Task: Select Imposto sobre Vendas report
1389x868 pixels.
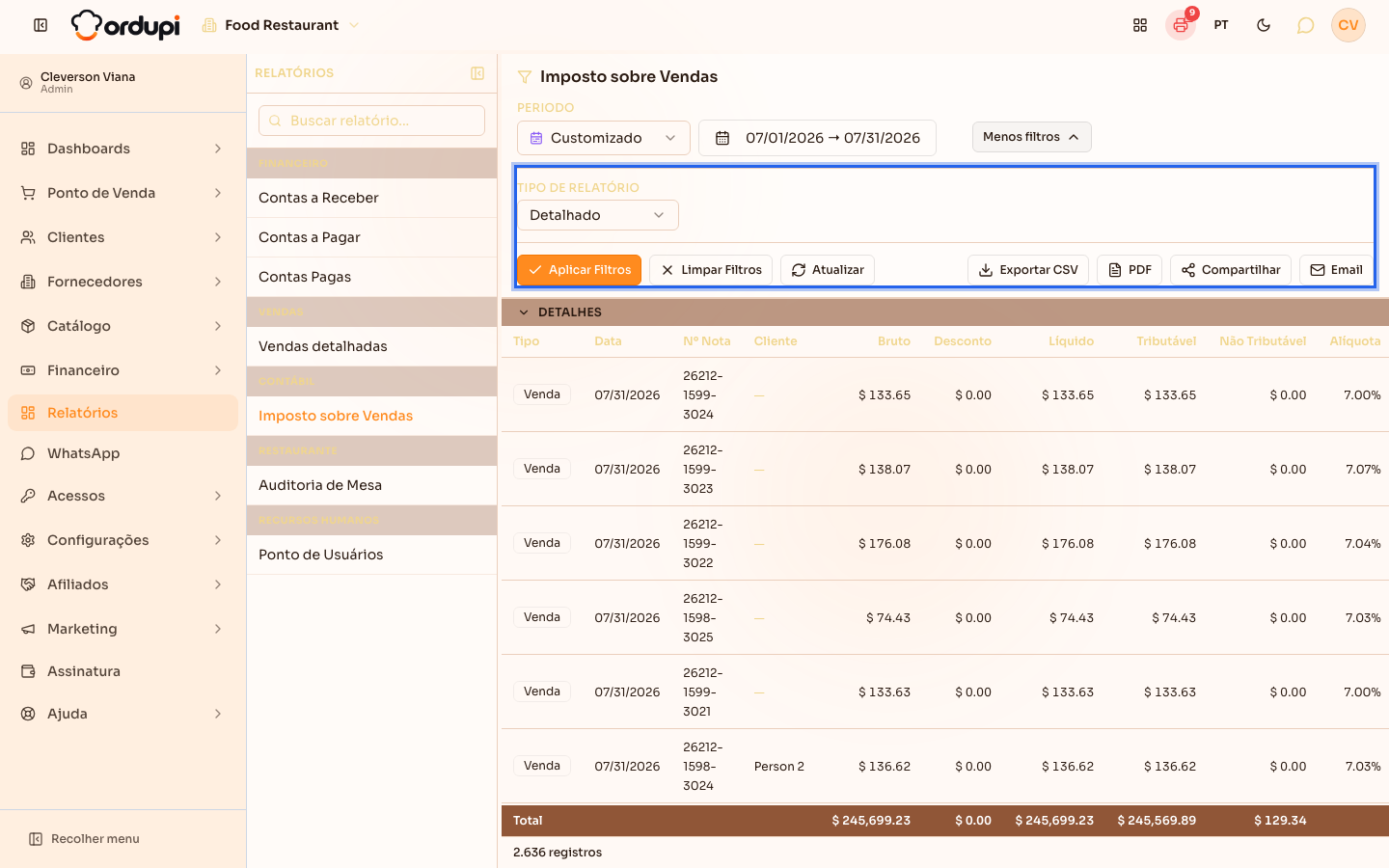Action: [x=371, y=416]
